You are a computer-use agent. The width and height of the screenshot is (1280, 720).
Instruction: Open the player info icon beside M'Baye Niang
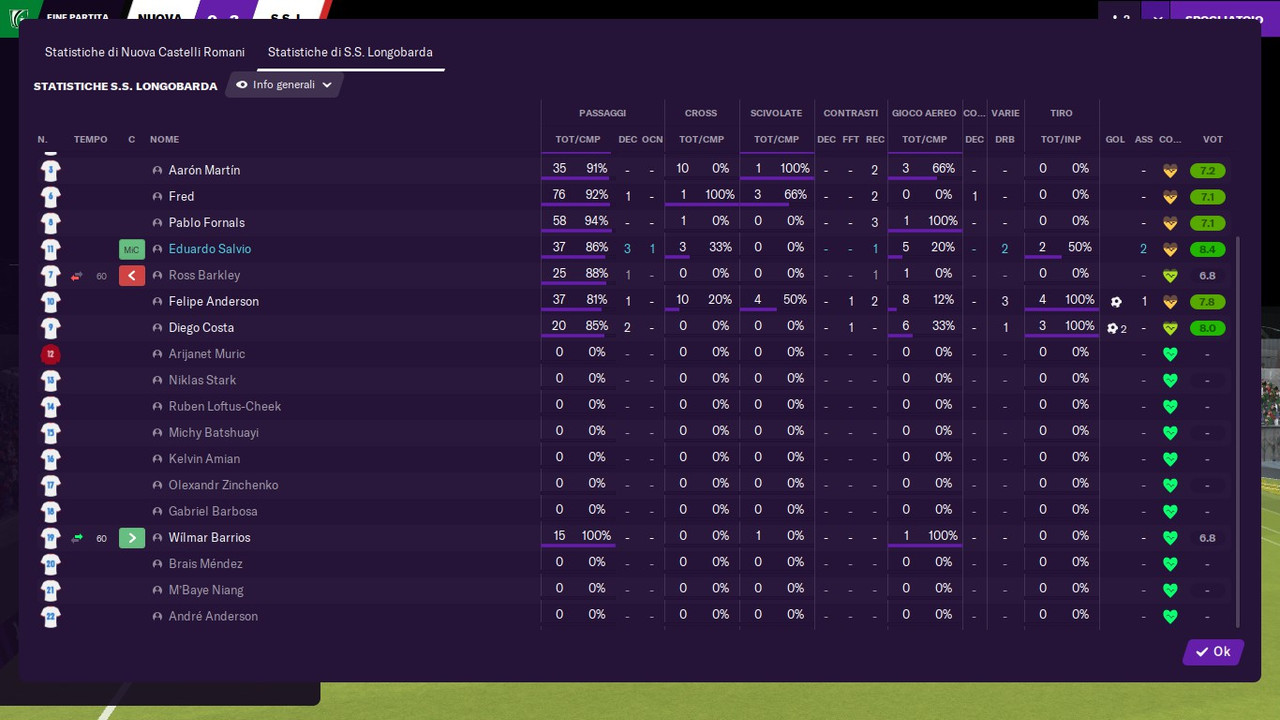[x=157, y=590]
